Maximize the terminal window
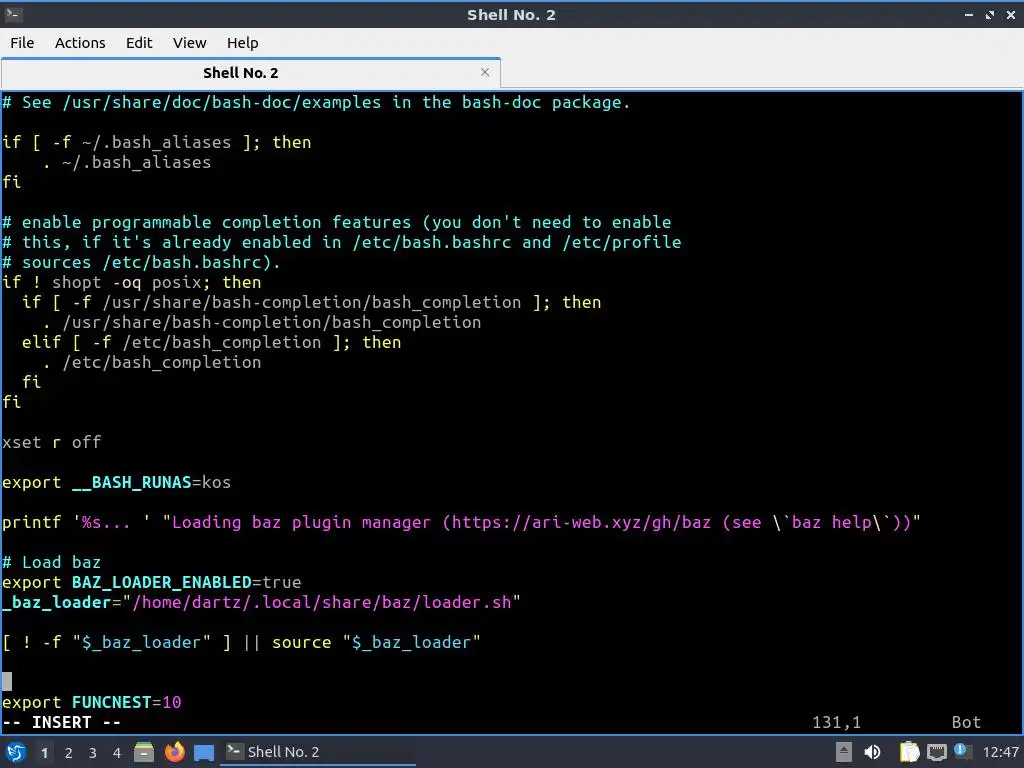1024x768 pixels. (990, 15)
